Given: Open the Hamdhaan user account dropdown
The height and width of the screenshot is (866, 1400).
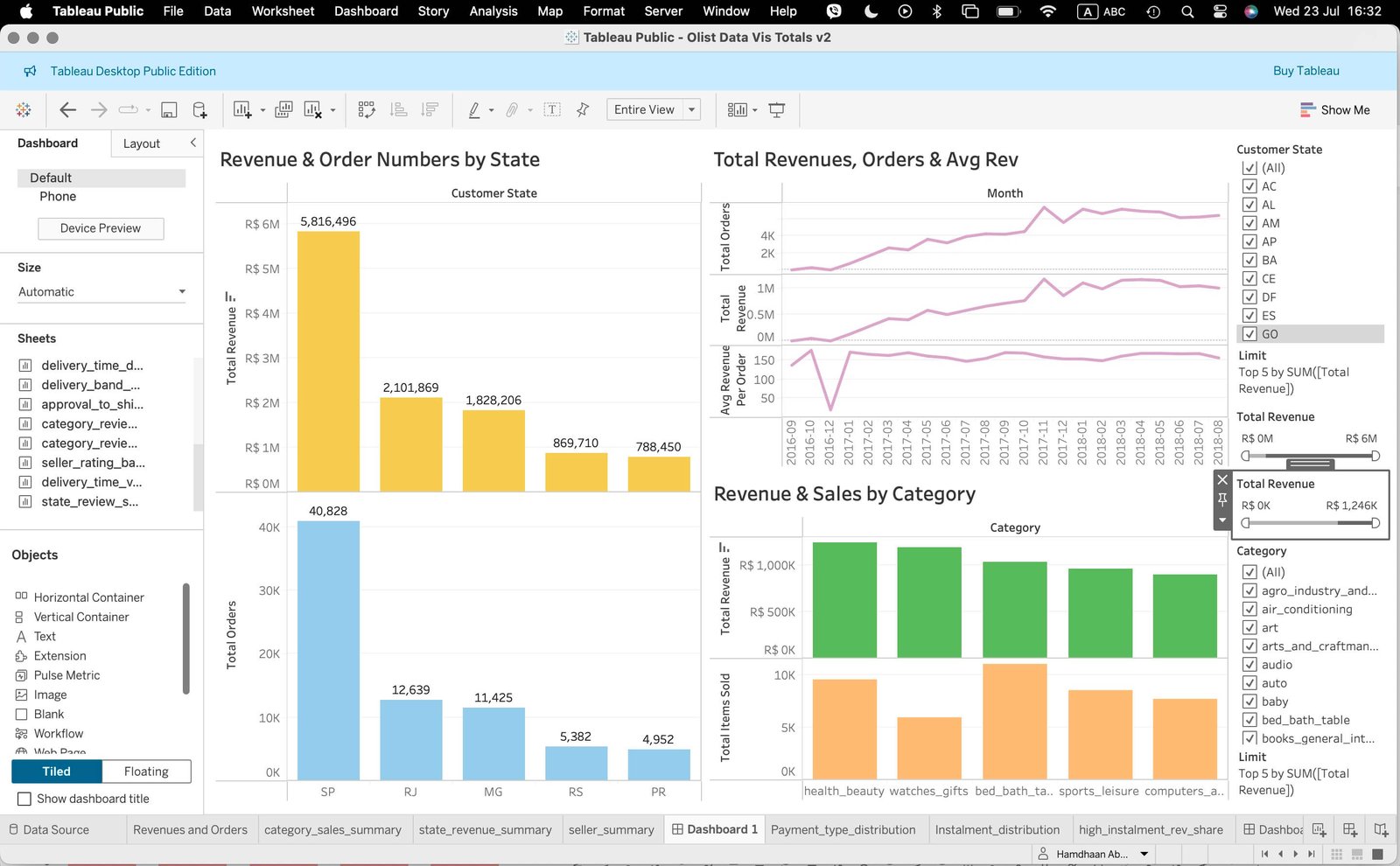Looking at the screenshot, I should click(x=1143, y=854).
